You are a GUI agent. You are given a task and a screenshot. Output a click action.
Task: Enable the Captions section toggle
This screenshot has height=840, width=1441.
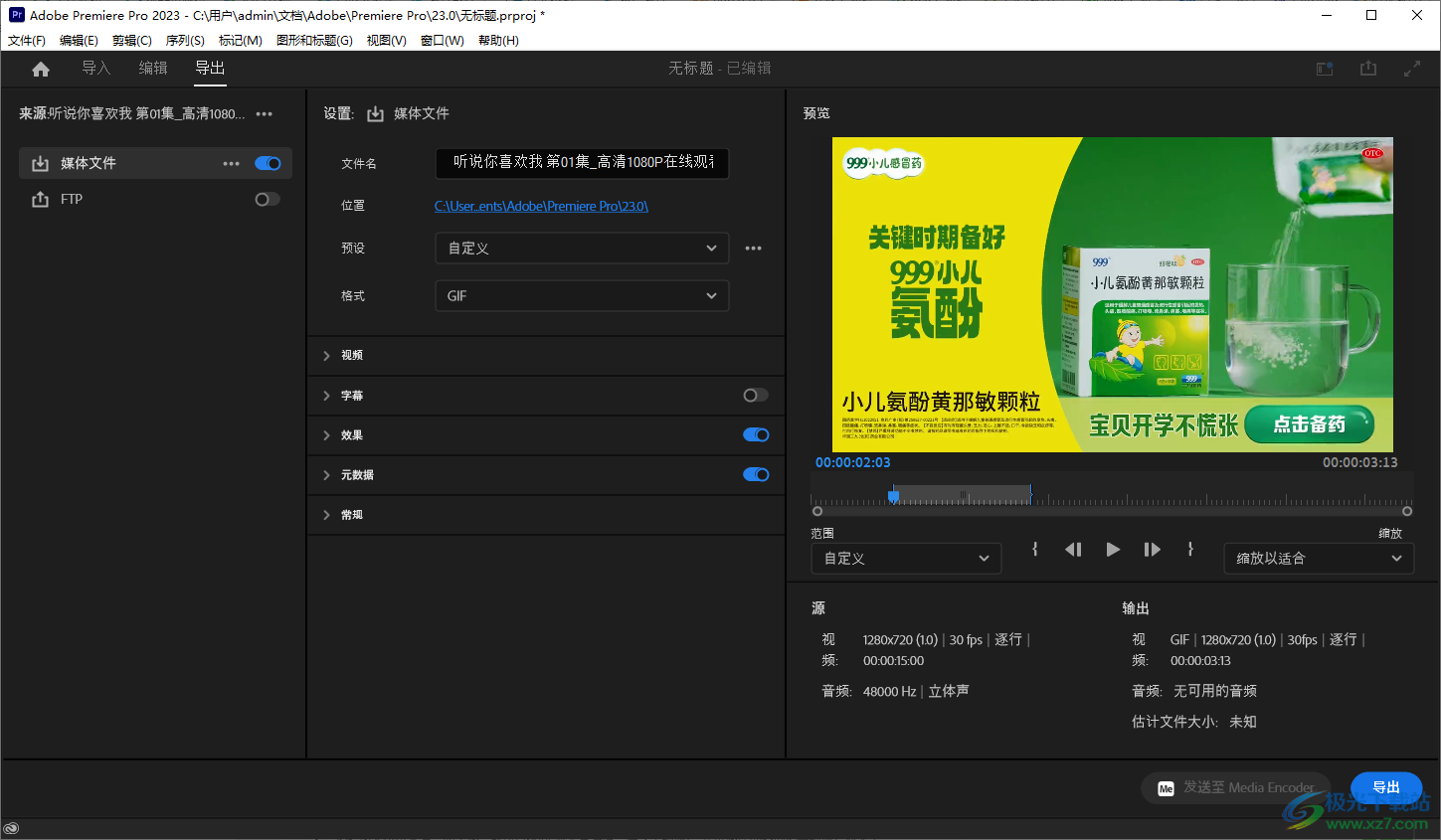point(756,395)
